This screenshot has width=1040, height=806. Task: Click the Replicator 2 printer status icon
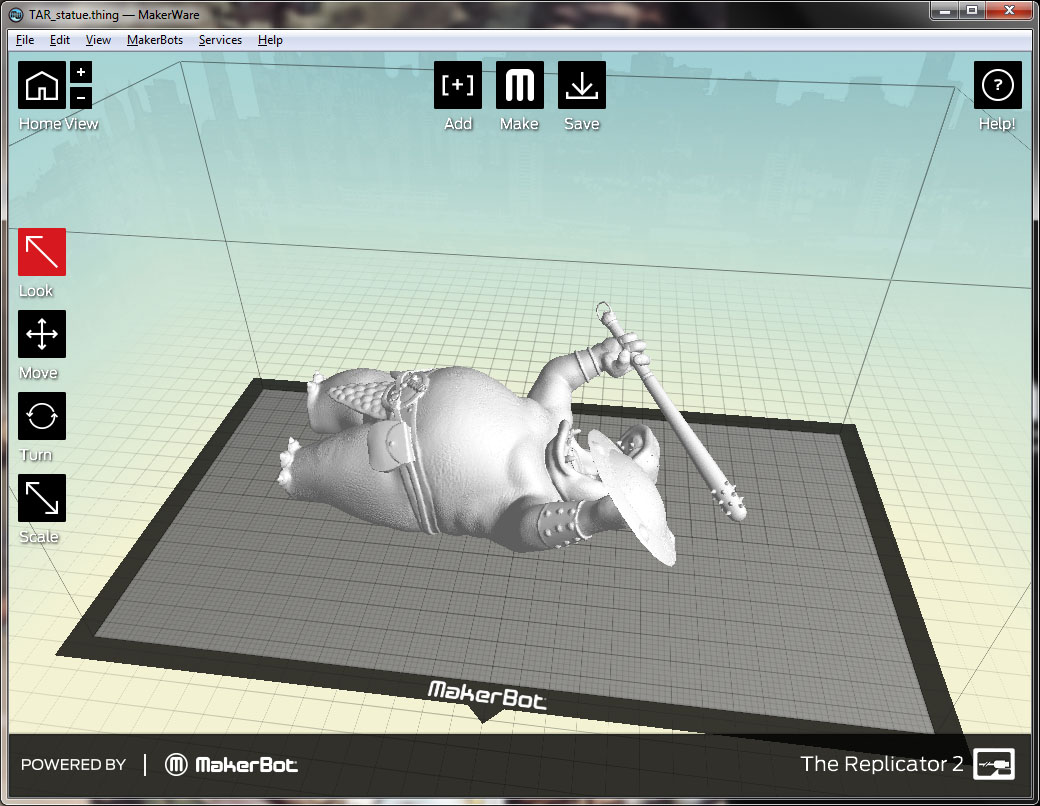[994, 764]
